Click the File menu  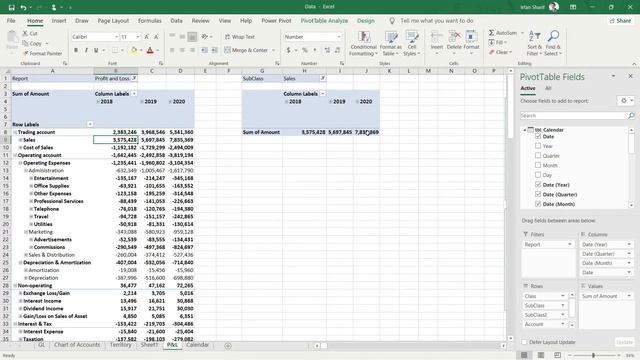11,20
